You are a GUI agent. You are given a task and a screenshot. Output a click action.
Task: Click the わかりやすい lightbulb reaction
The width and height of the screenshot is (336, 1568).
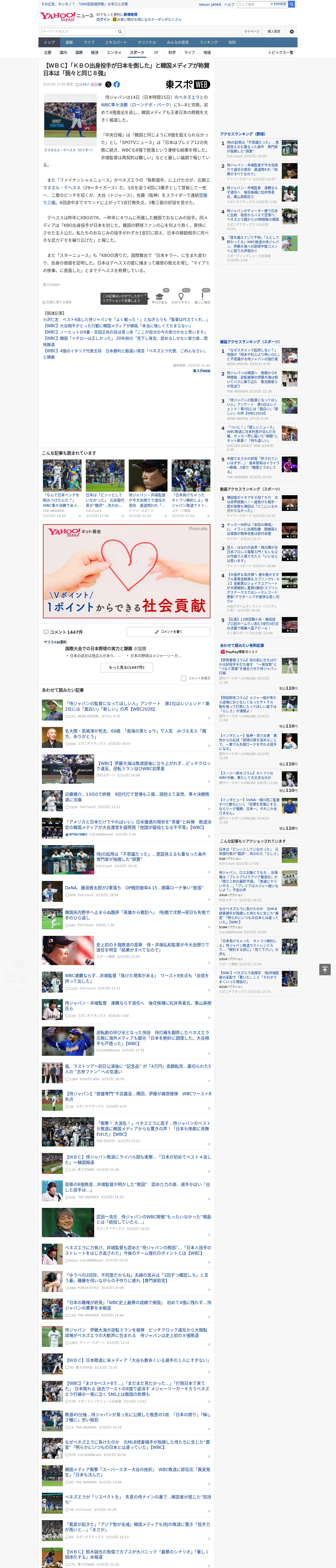(x=181, y=296)
